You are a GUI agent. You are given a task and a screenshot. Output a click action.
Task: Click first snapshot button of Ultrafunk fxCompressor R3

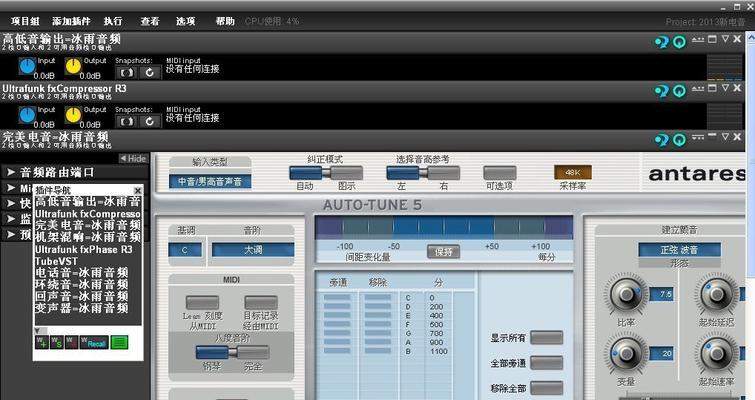point(127,121)
